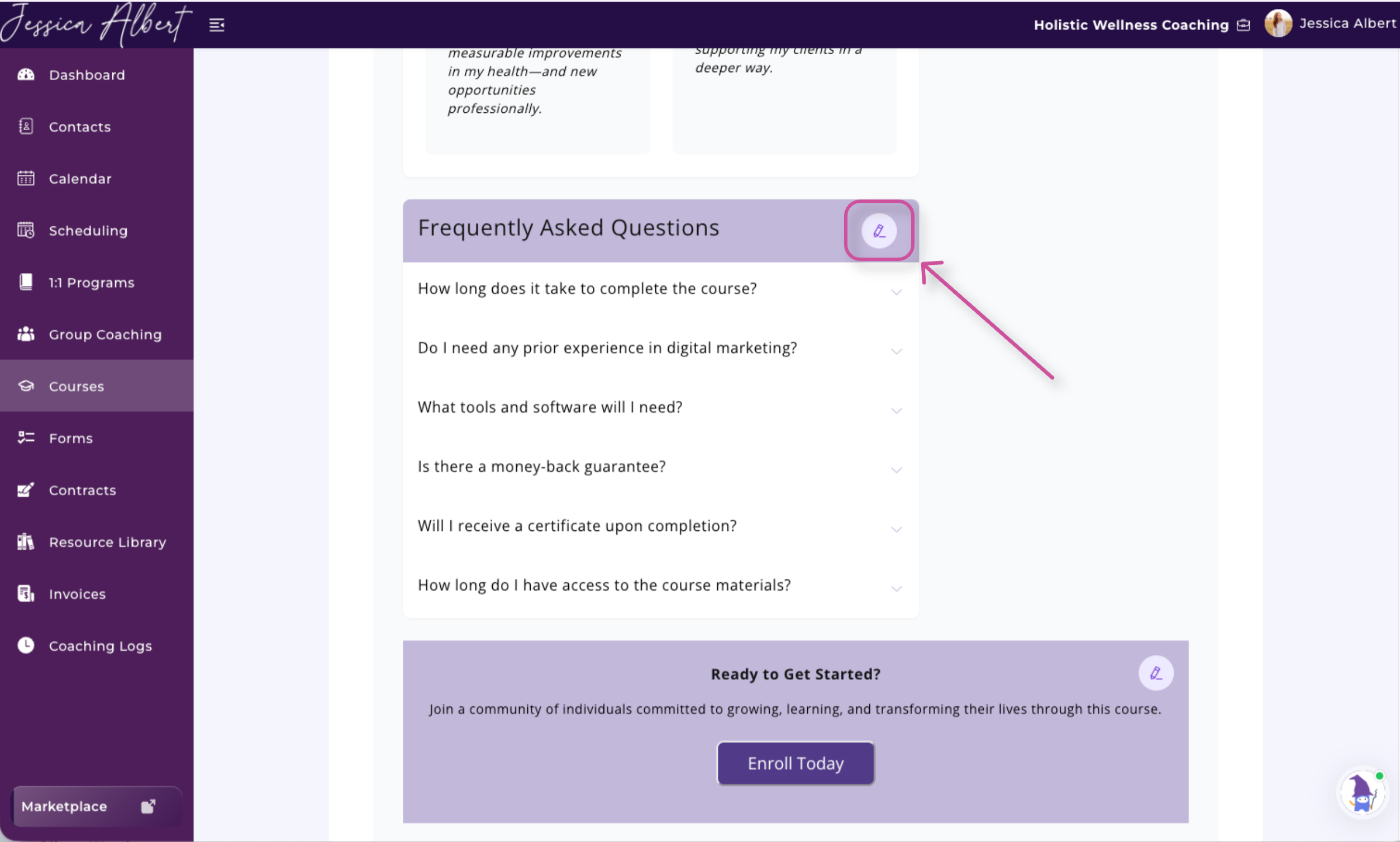The image size is (1400, 842).
Task: Open Jessica Albert profile avatar
Action: tap(1278, 24)
